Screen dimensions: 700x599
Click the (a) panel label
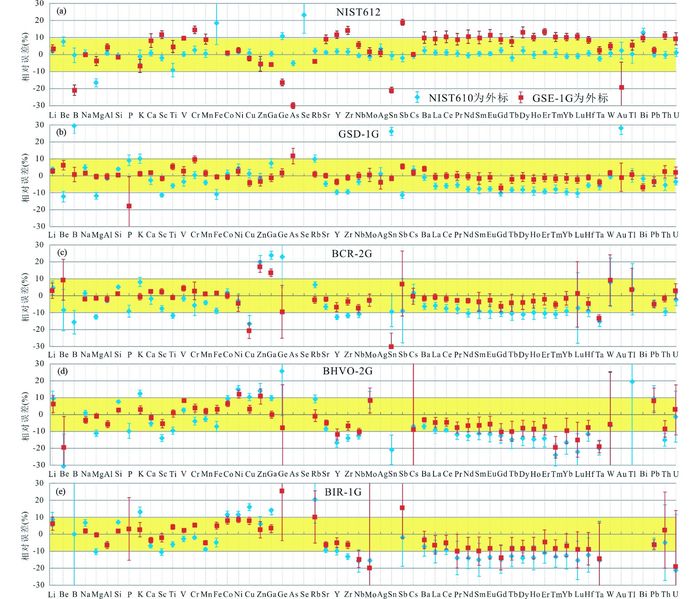[x=63, y=13]
